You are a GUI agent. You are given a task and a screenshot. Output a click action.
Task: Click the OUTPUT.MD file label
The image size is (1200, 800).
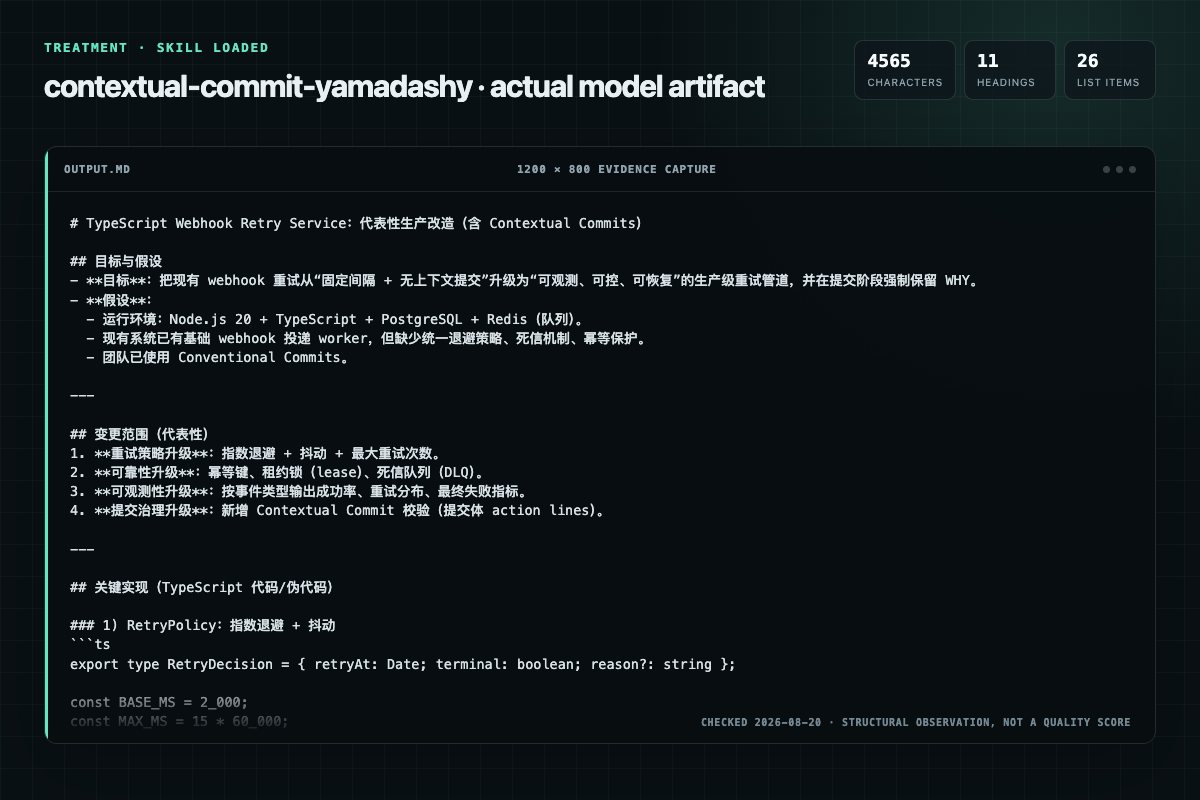97,169
